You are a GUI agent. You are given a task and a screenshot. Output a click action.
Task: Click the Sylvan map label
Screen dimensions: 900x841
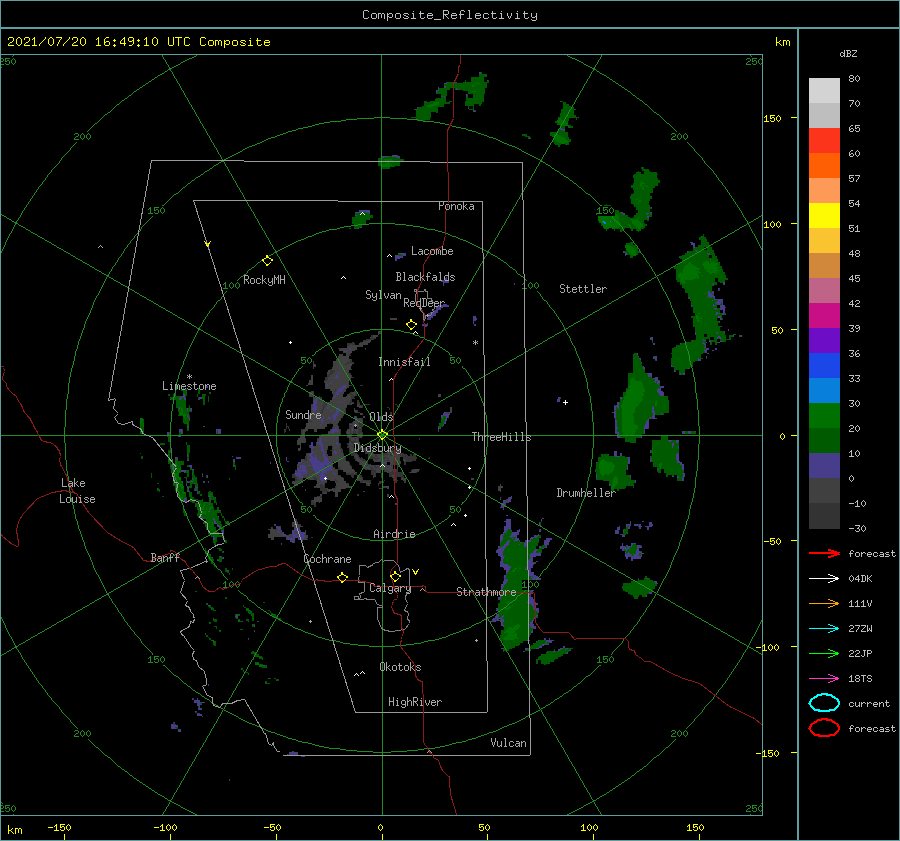click(383, 295)
